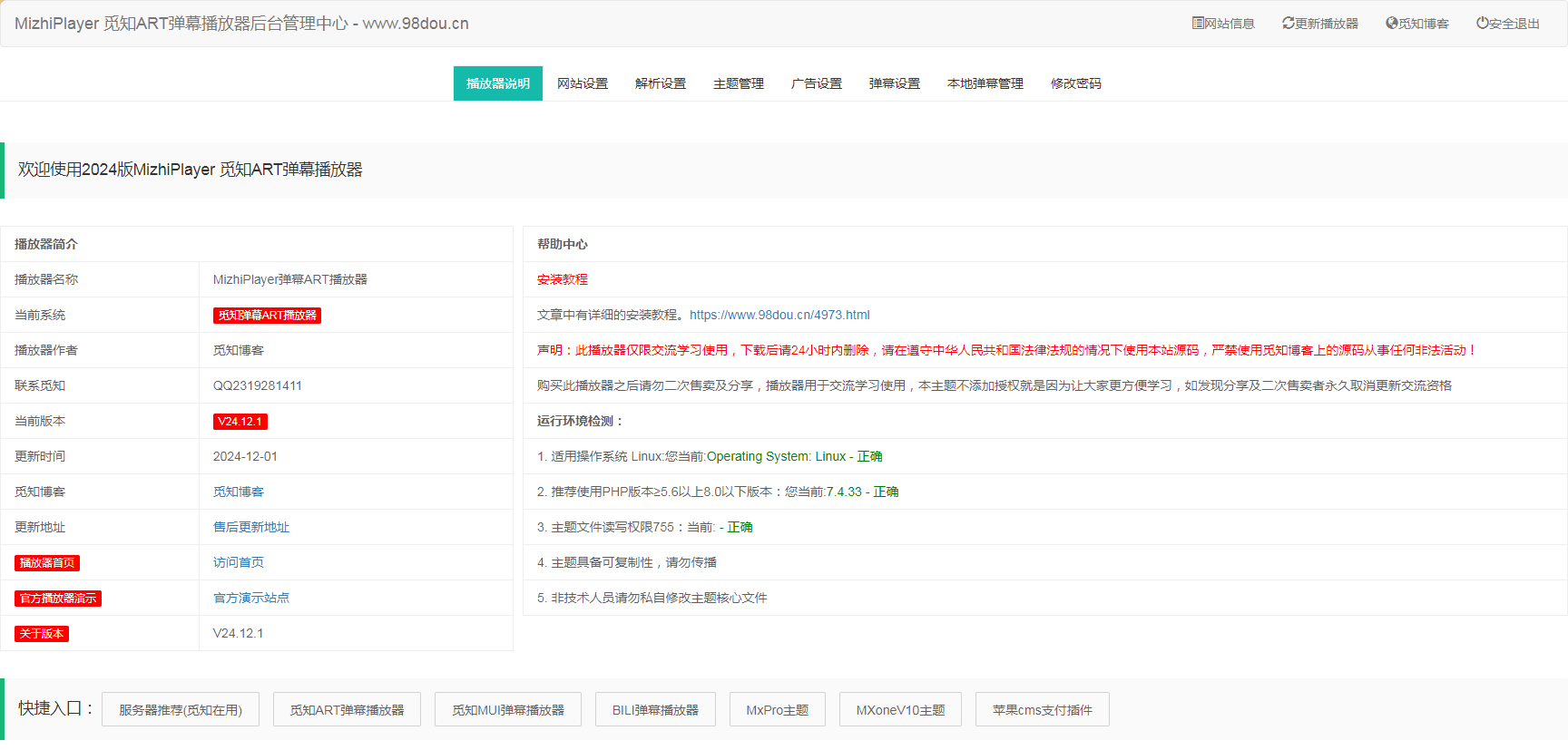Click the 运行环境检测 heading
Screen dimensions: 1568x750
[x=581, y=421]
